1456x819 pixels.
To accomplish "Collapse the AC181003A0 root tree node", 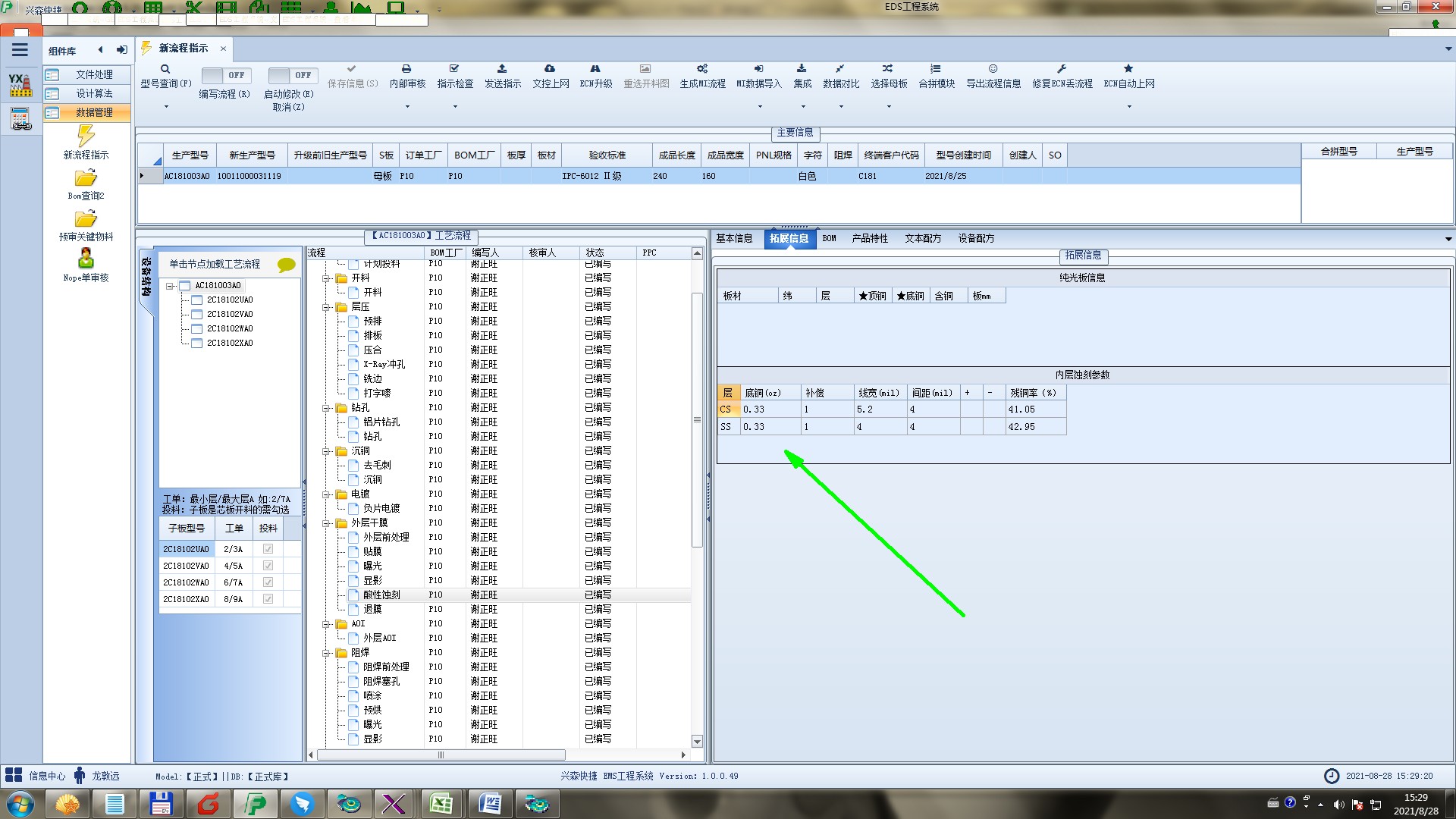I will pos(171,286).
